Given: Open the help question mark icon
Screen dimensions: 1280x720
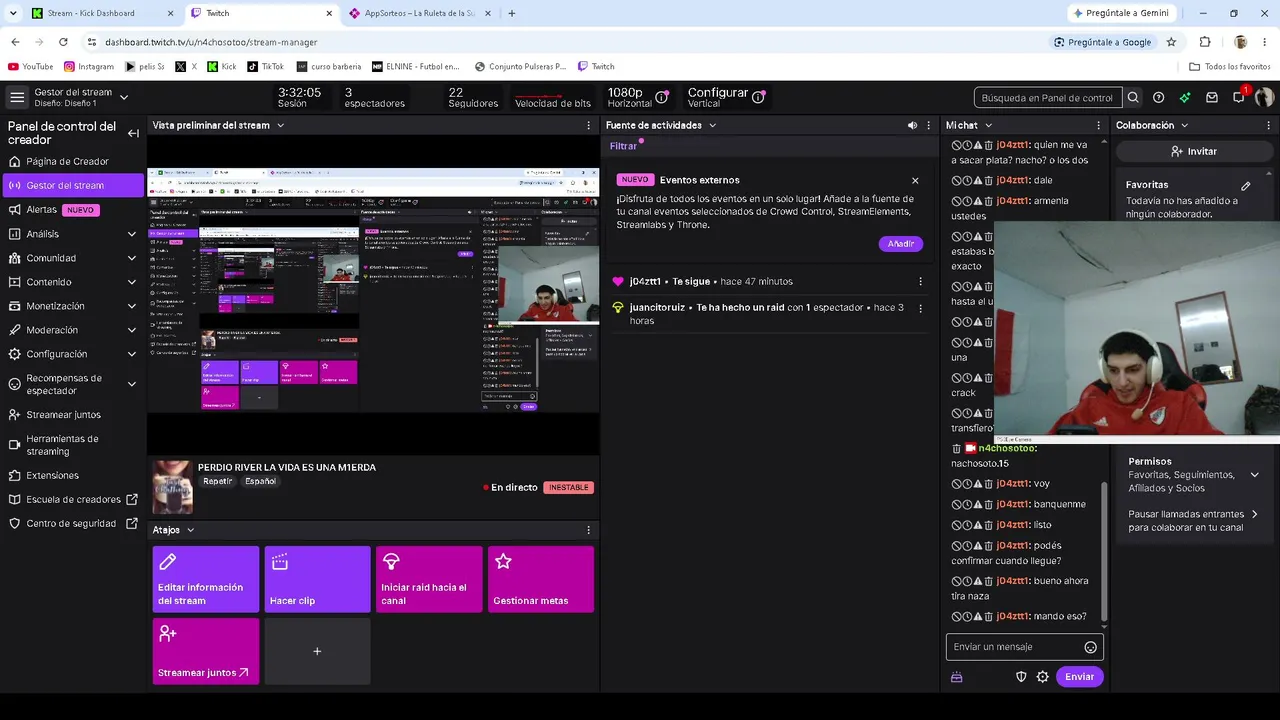Looking at the screenshot, I should [1158, 98].
